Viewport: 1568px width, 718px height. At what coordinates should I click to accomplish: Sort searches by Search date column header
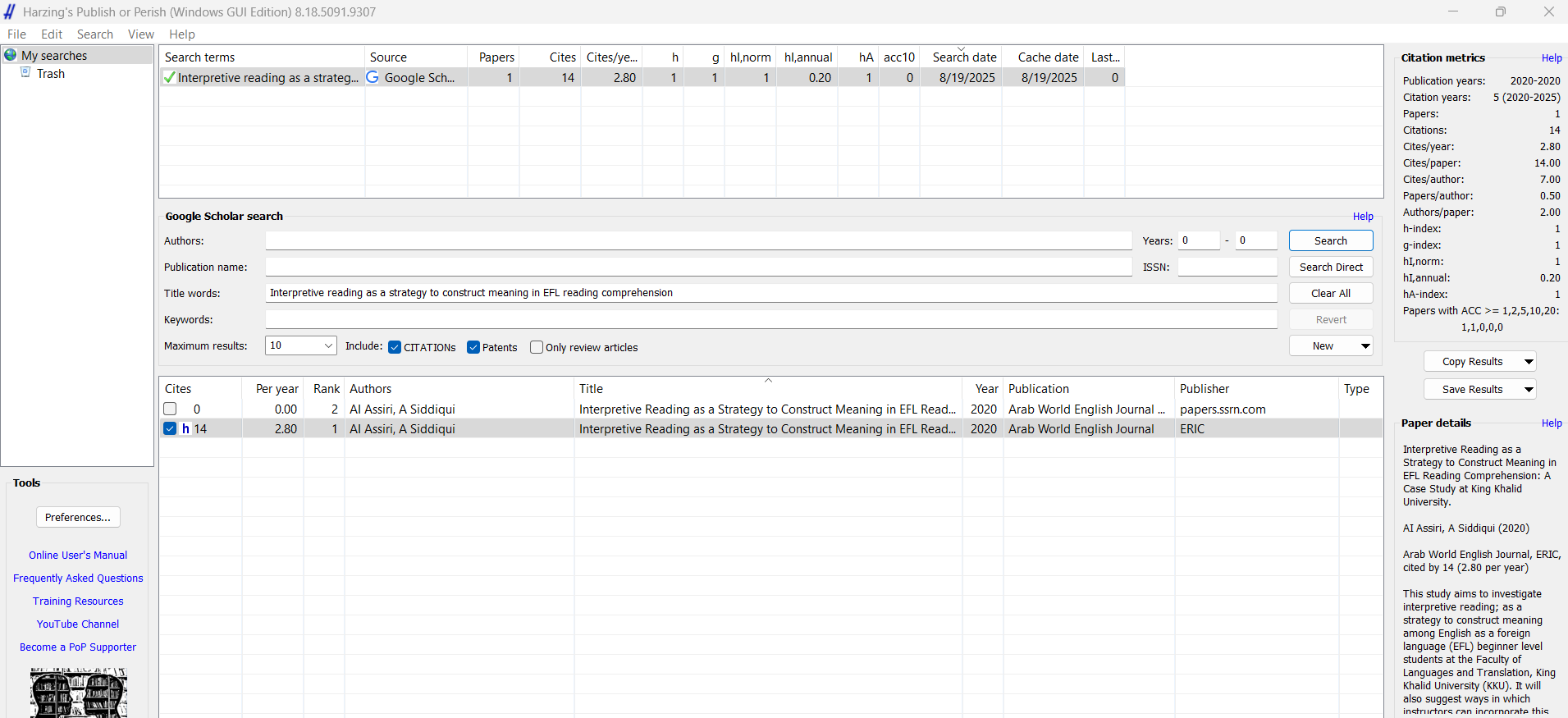pos(961,57)
